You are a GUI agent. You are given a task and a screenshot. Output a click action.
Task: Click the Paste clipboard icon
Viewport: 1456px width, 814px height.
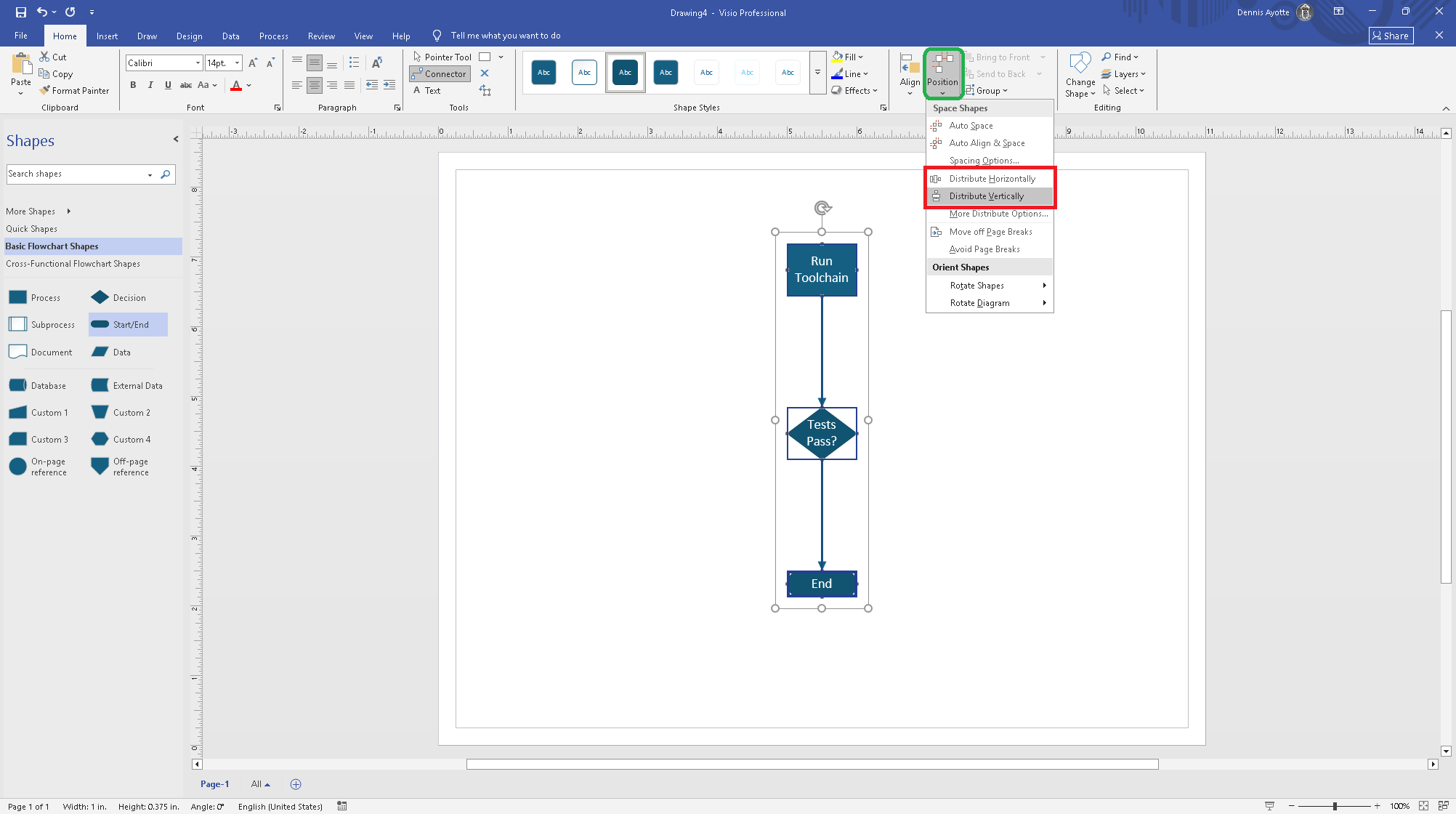[21, 65]
